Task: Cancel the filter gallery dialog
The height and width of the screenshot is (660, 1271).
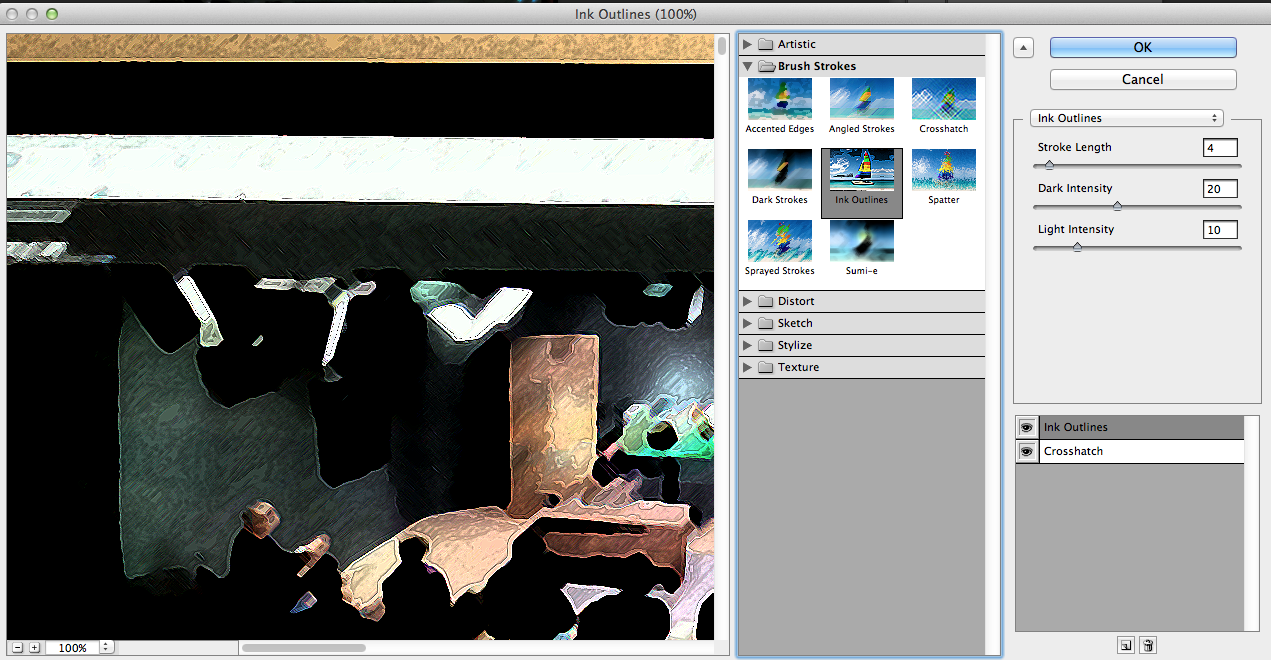Action: [x=1142, y=79]
